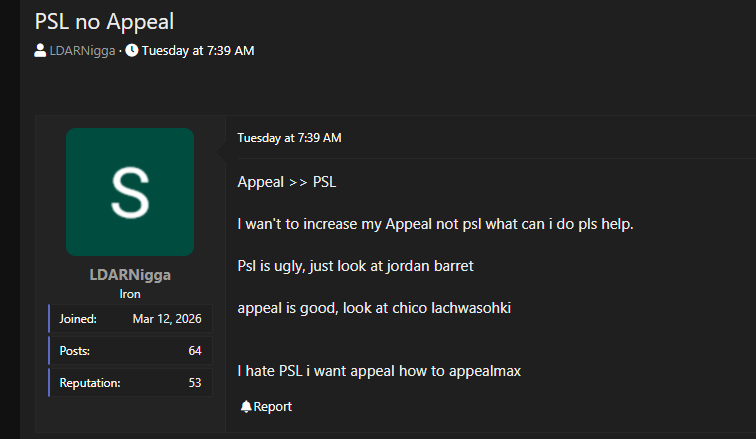Open the poster's Posts count of 64
756x439 pixels.
point(195,351)
